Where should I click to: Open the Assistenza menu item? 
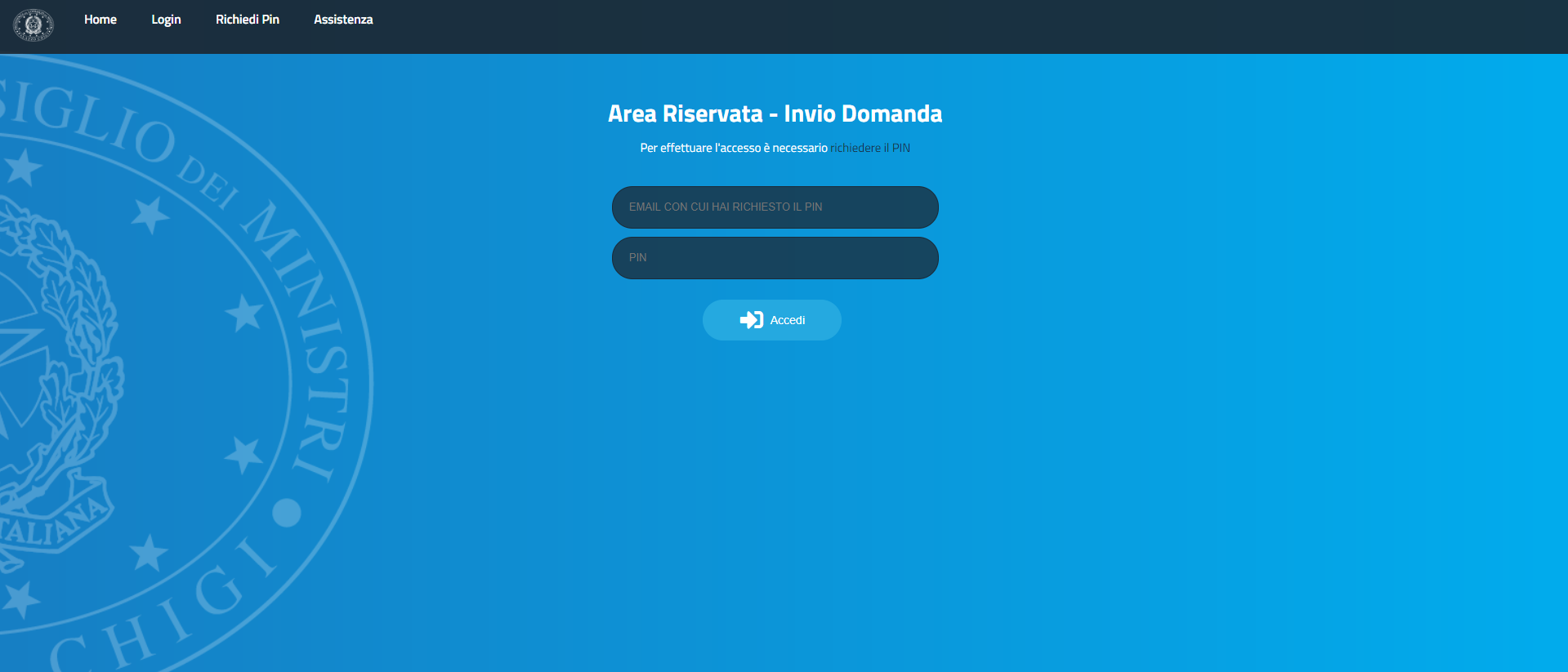pyautogui.click(x=343, y=20)
